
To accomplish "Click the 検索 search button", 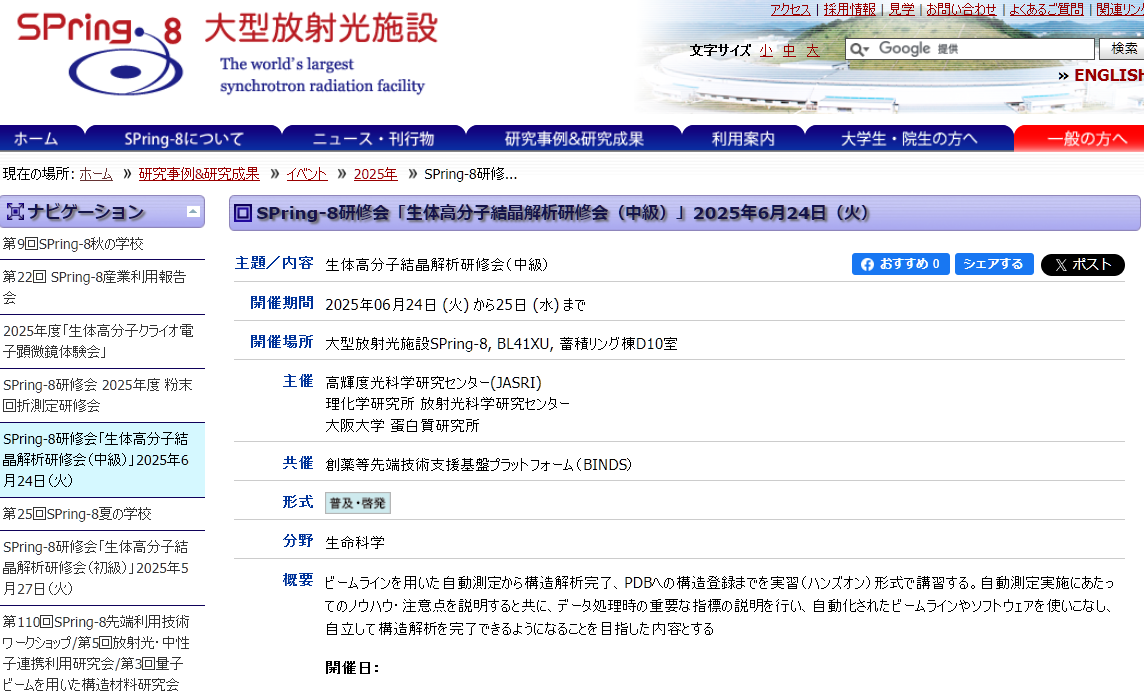I will (x=1124, y=48).
